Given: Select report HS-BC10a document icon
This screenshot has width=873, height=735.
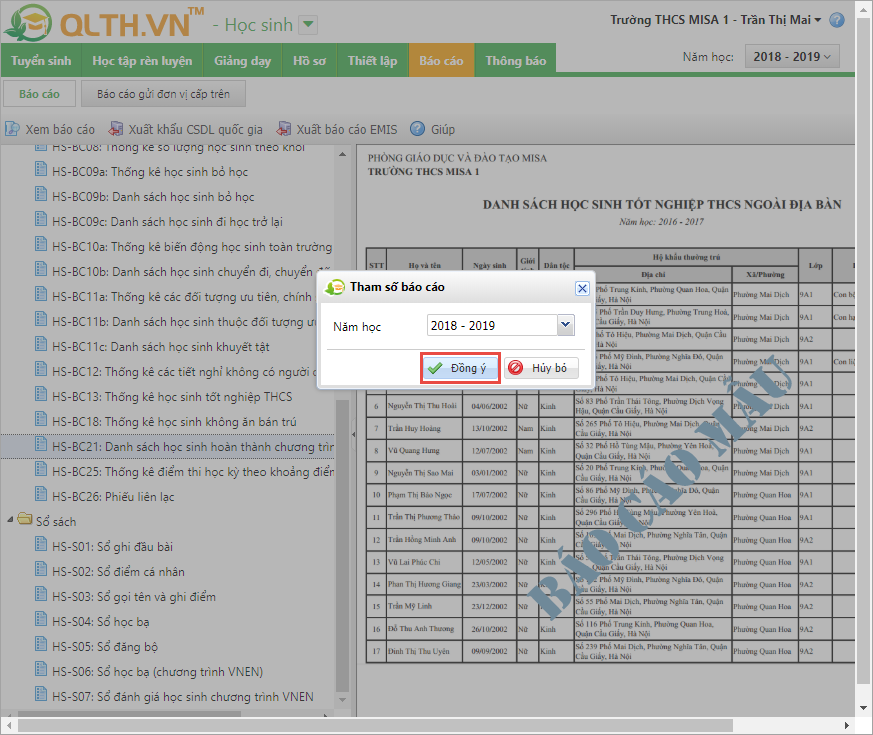Looking at the screenshot, I should [x=41, y=244].
